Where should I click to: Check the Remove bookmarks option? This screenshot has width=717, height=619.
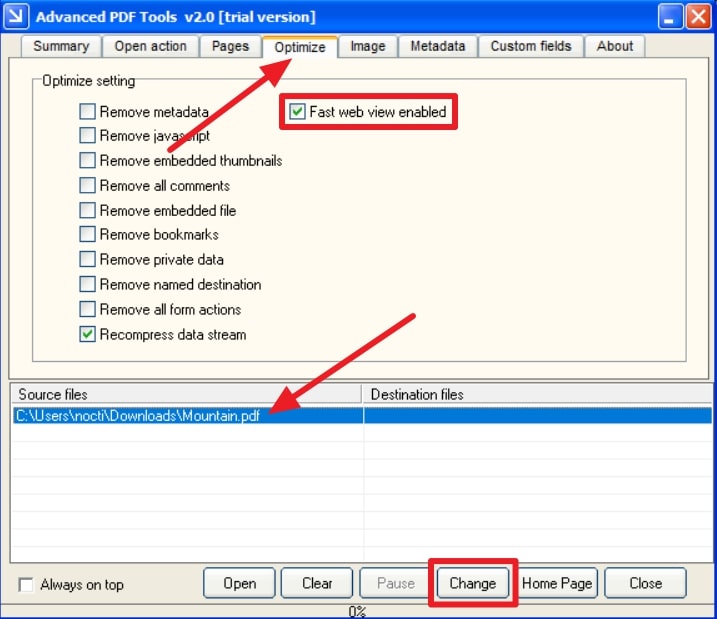(x=87, y=235)
